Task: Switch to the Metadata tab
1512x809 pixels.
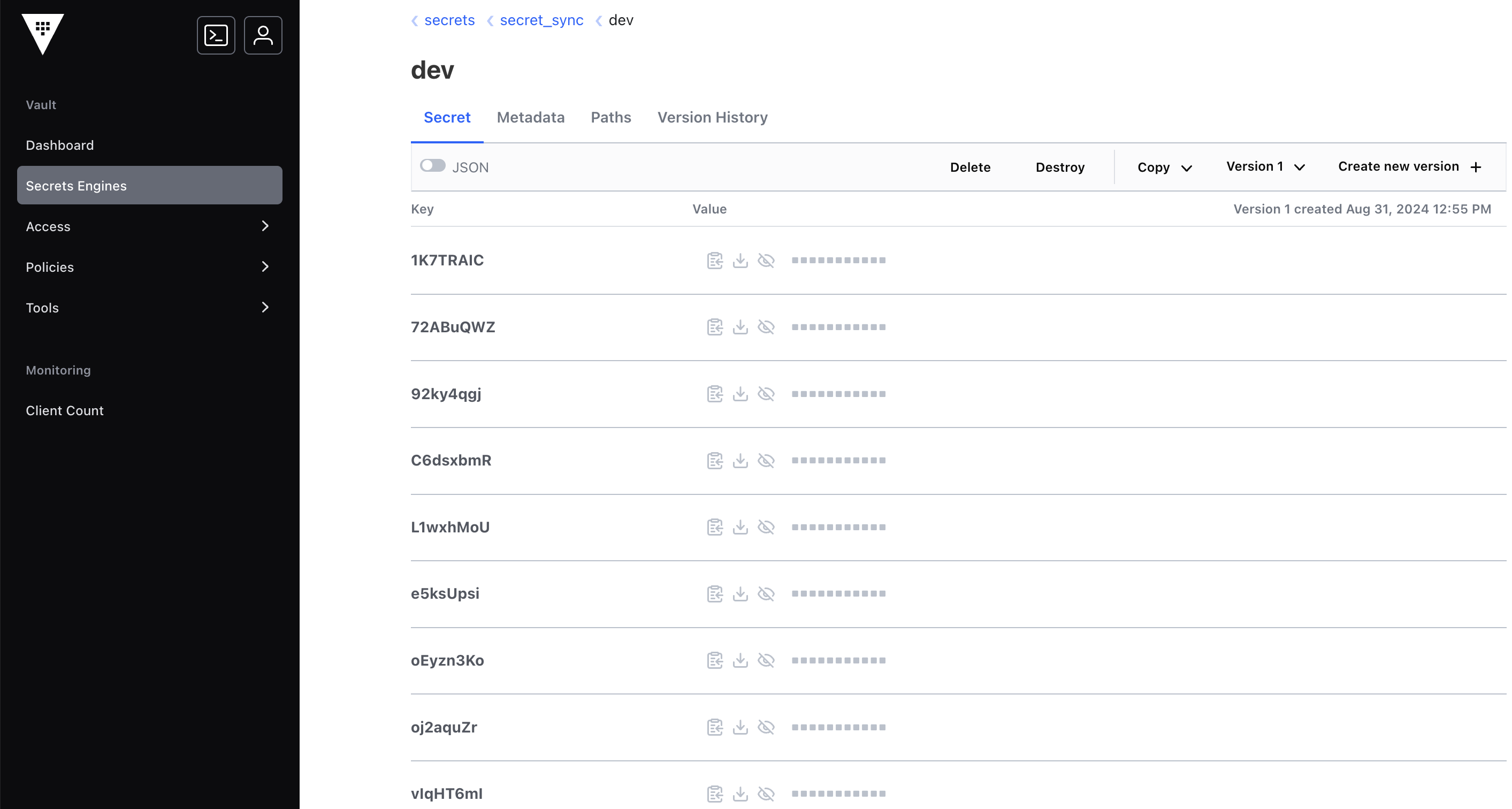Action: tap(530, 117)
